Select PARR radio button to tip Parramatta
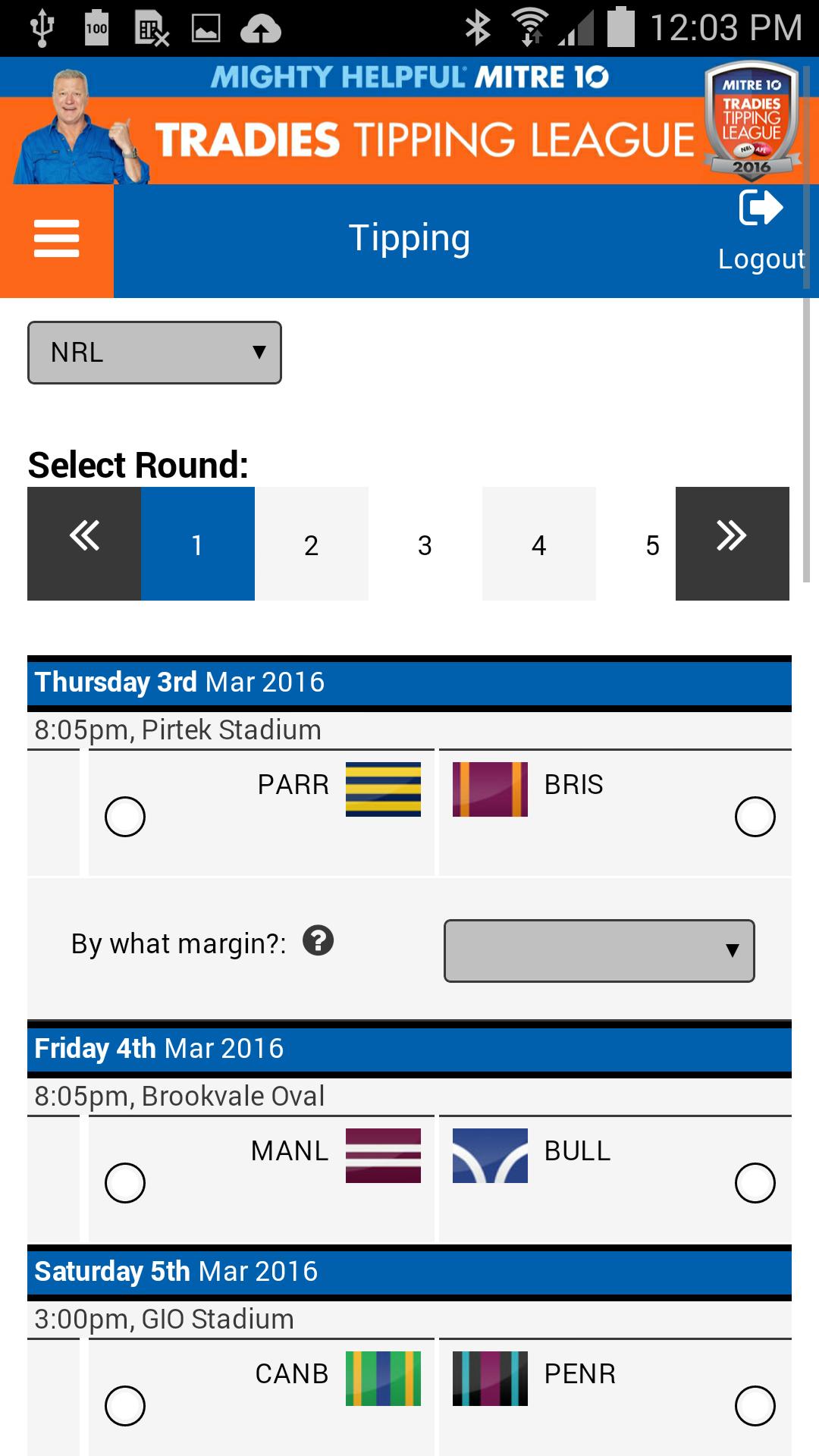Image resolution: width=819 pixels, height=1456 pixels. [126, 817]
